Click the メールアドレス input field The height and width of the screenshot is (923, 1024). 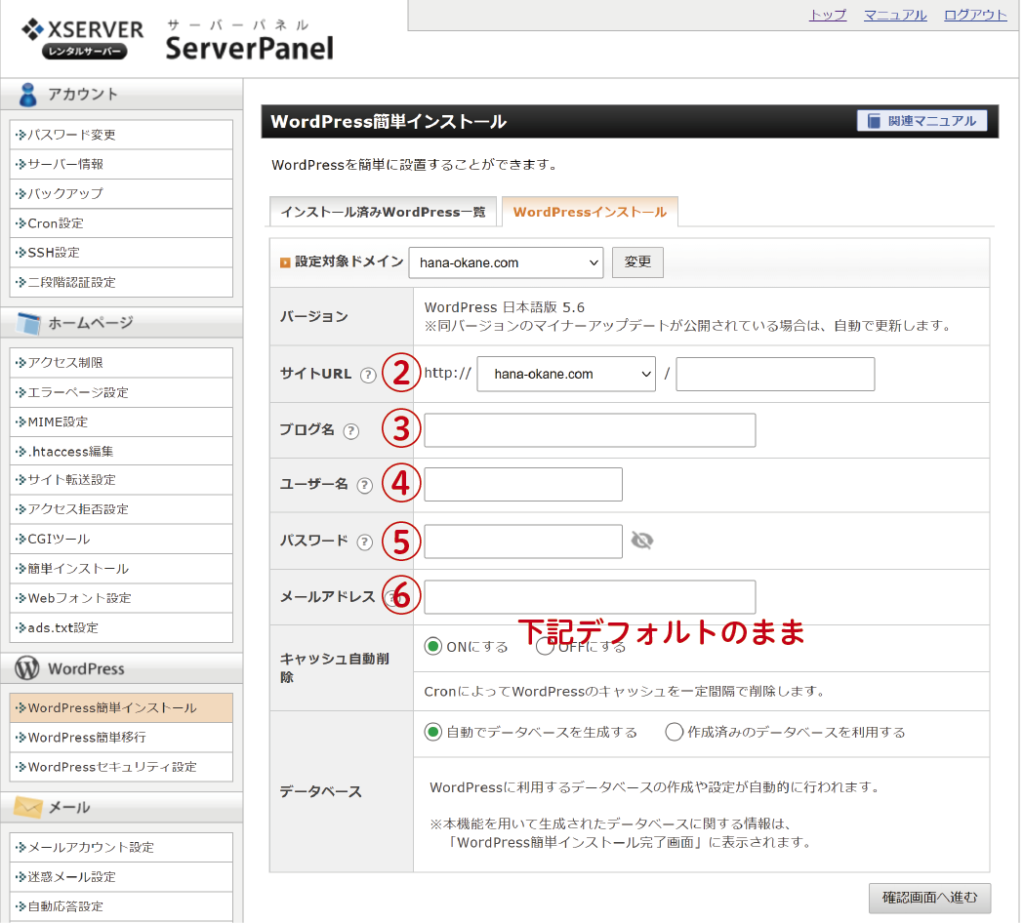coord(590,596)
